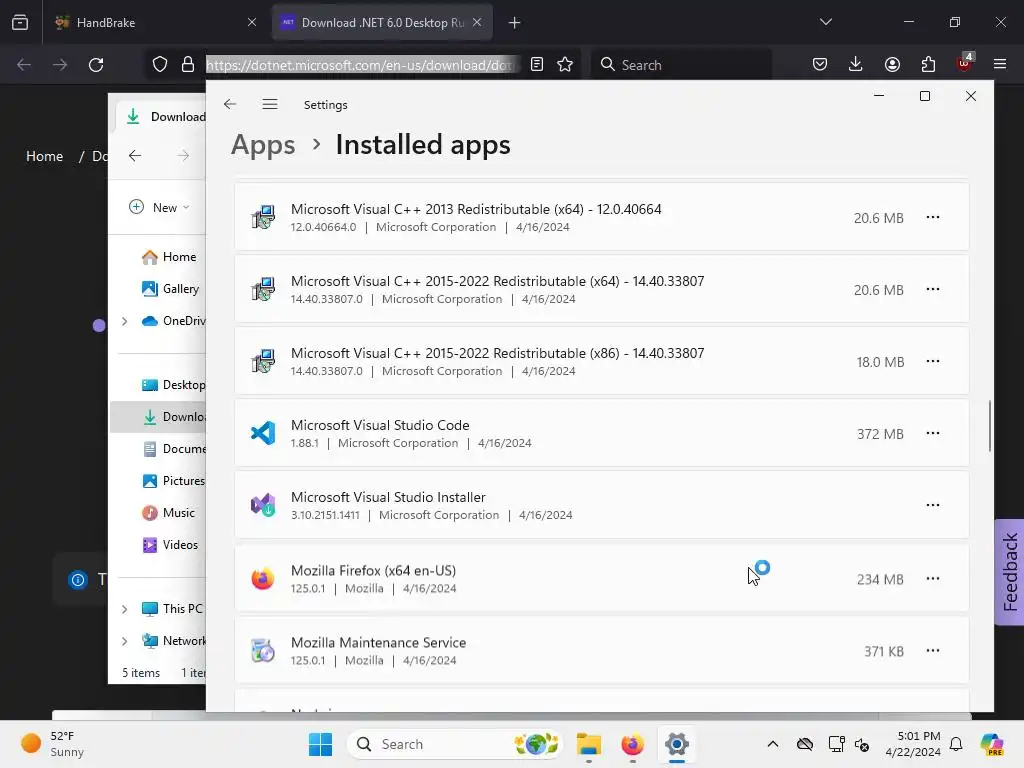1024x768 pixels.
Task: Open the Firefox Downloads panel
Action: (x=856, y=64)
